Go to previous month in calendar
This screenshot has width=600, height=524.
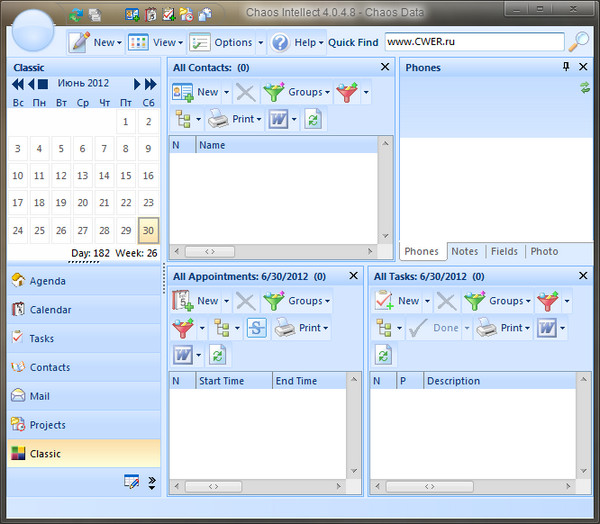(31, 84)
